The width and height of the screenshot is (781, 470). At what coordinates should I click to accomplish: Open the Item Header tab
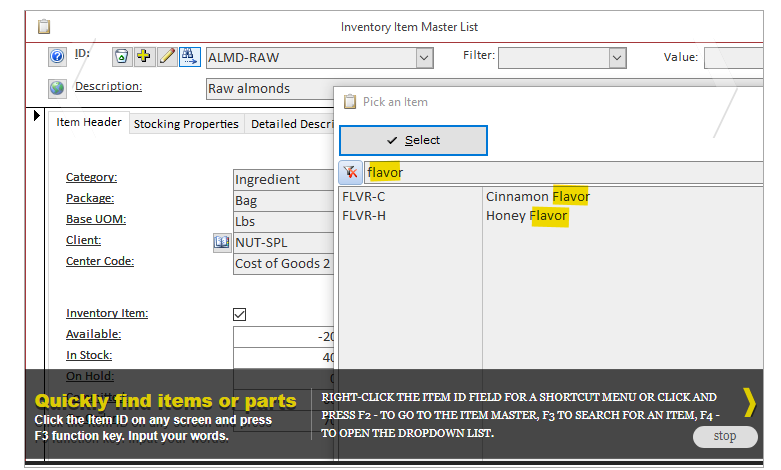[89, 123]
